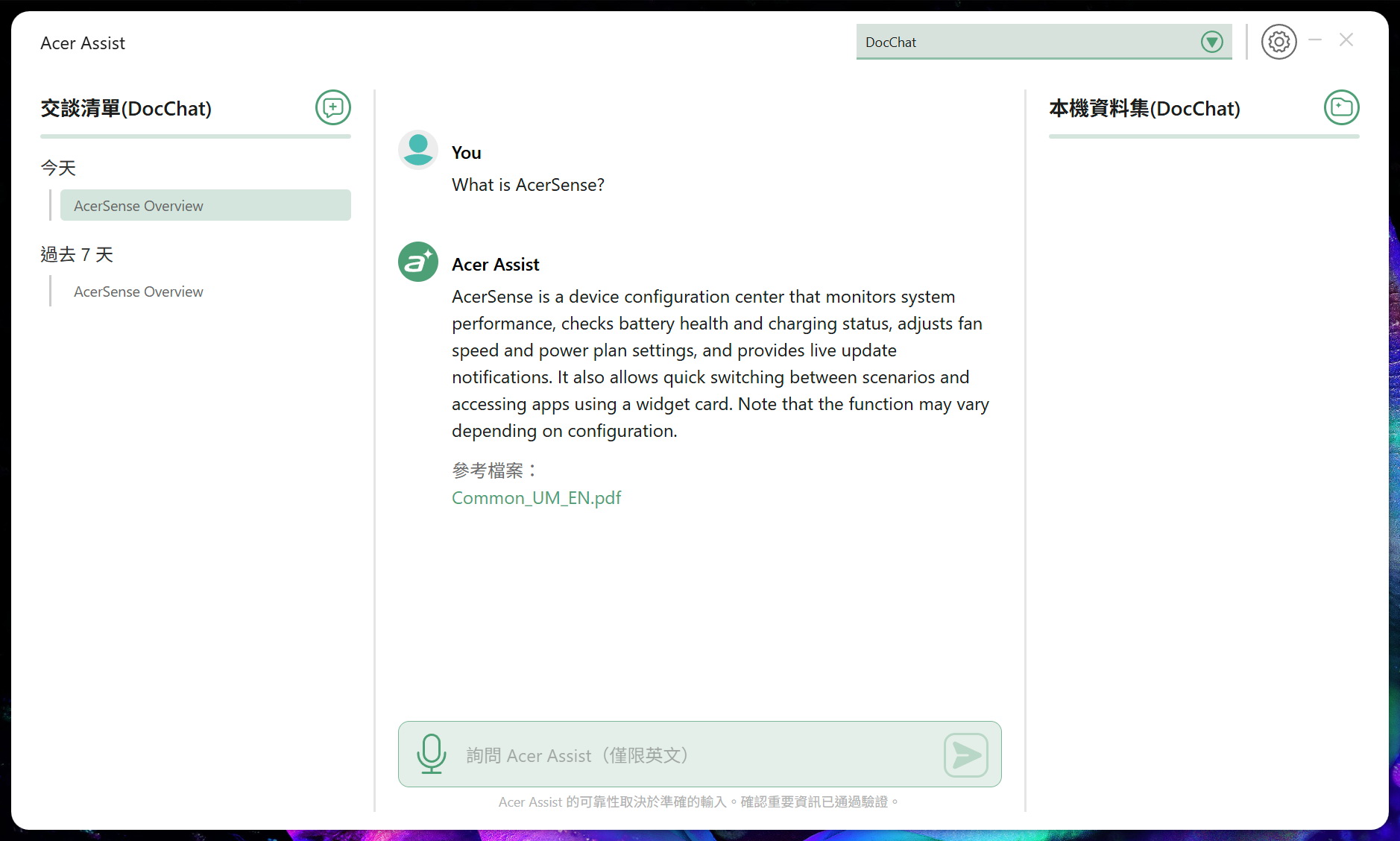
Task: Send the message with the arrow icon
Action: (x=965, y=755)
